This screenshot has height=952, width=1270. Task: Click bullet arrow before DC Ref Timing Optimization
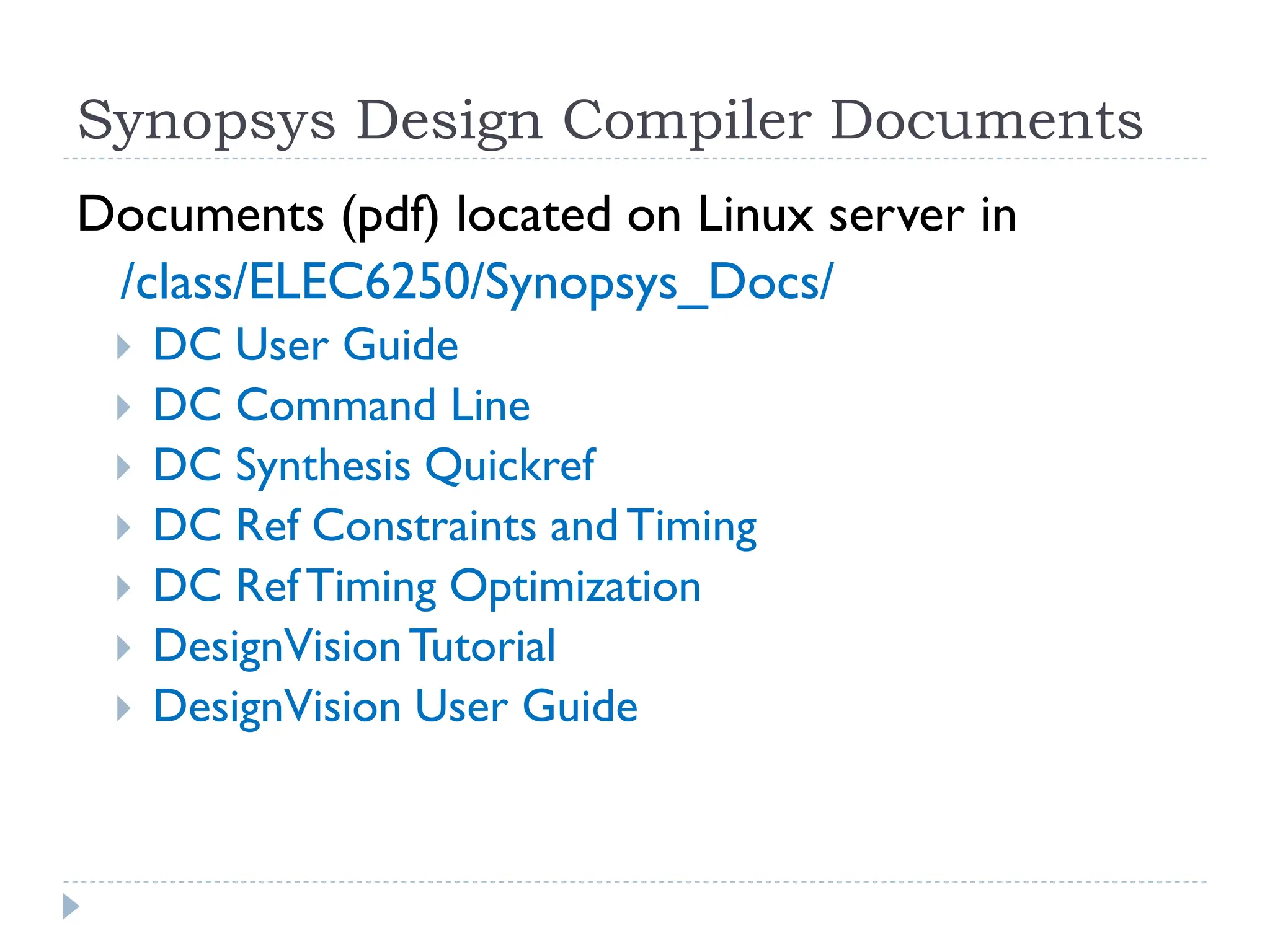pyautogui.click(x=123, y=588)
